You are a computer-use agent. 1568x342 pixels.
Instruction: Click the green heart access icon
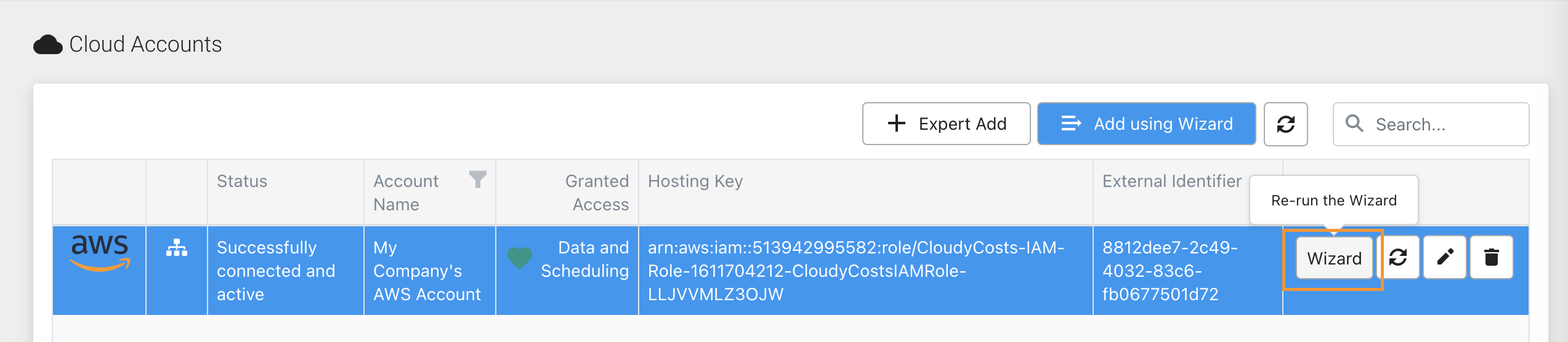coord(519,258)
